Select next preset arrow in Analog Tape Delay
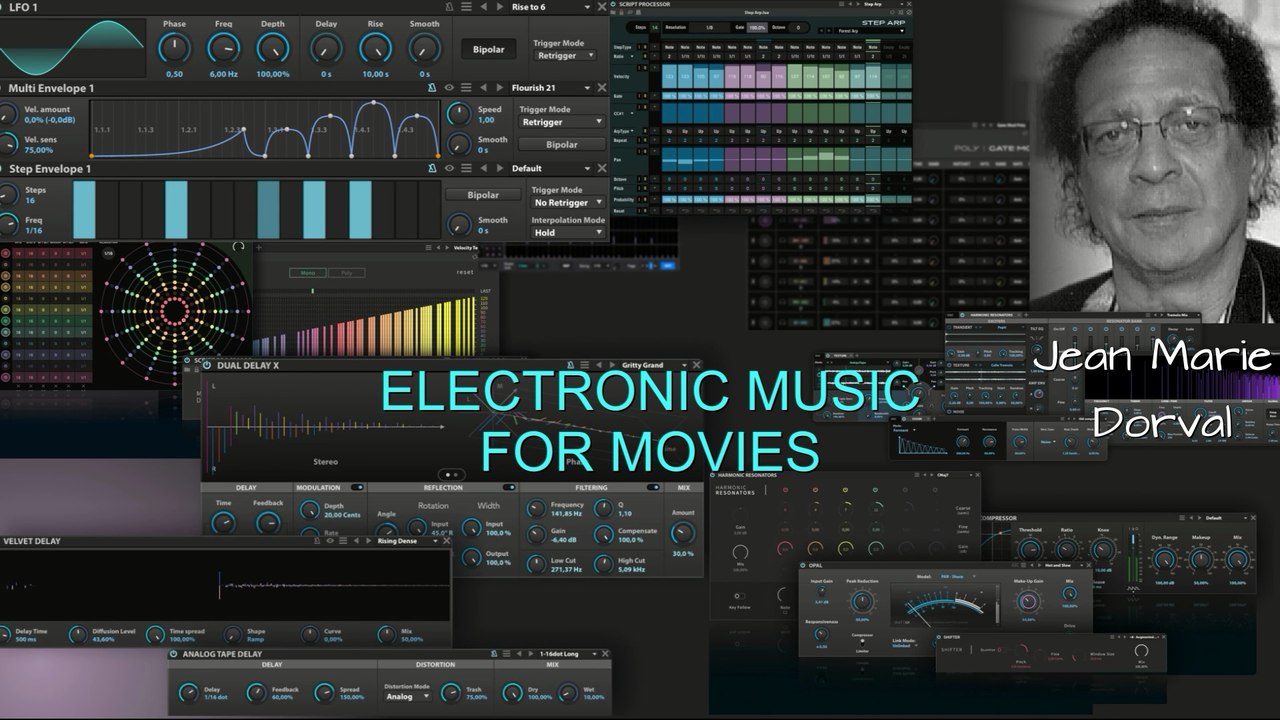 pyautogui.click(x=531, y=654)
